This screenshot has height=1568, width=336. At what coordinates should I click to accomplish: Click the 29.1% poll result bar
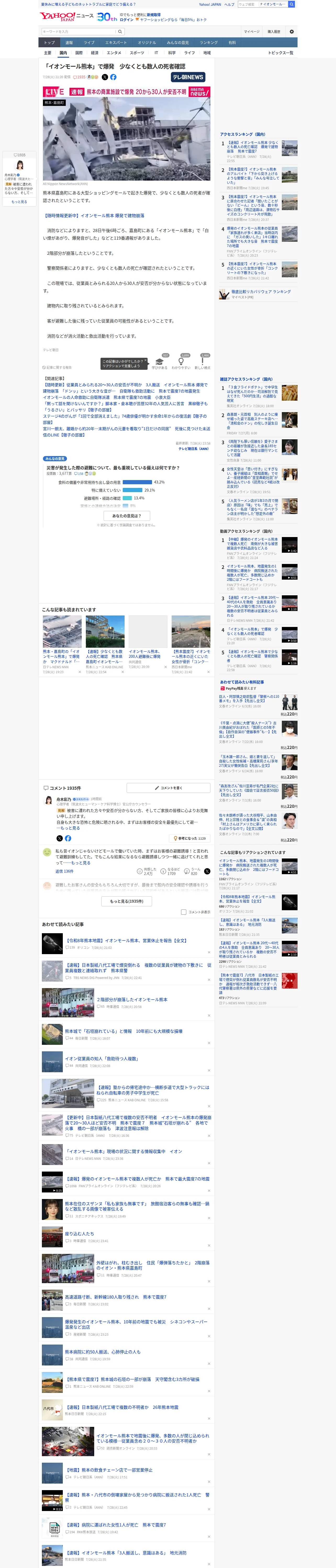tap(132, 490)
